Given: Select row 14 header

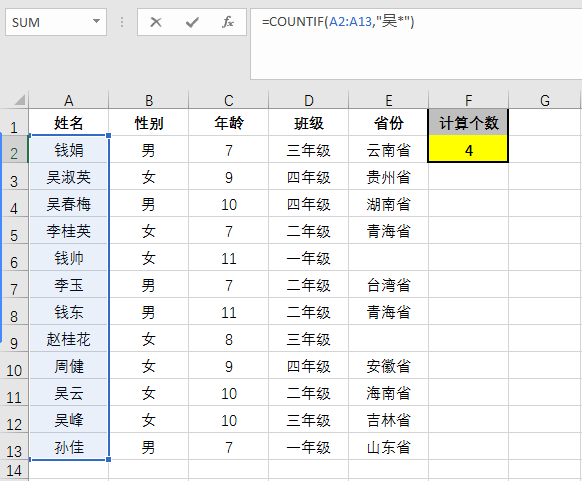Looking at the screenshot, I should point(14,470).
